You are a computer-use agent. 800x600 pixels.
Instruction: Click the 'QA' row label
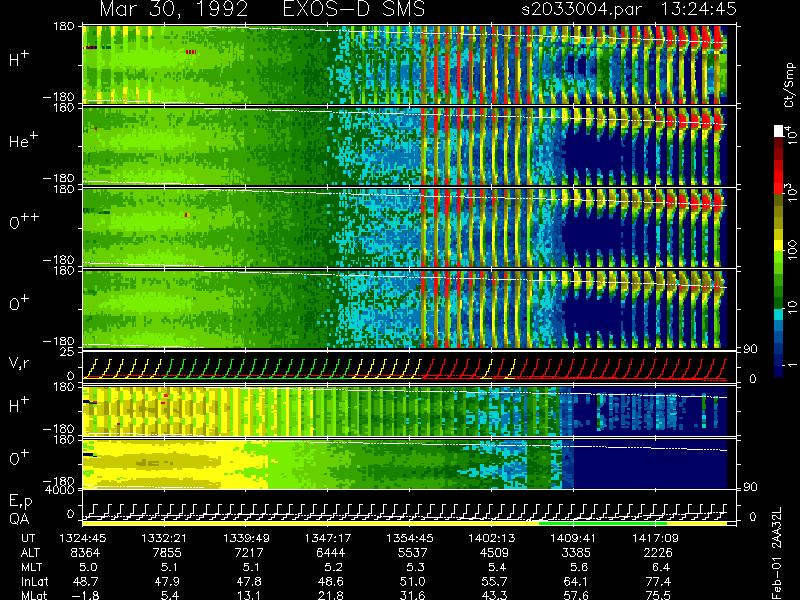(x=18, y=519)
